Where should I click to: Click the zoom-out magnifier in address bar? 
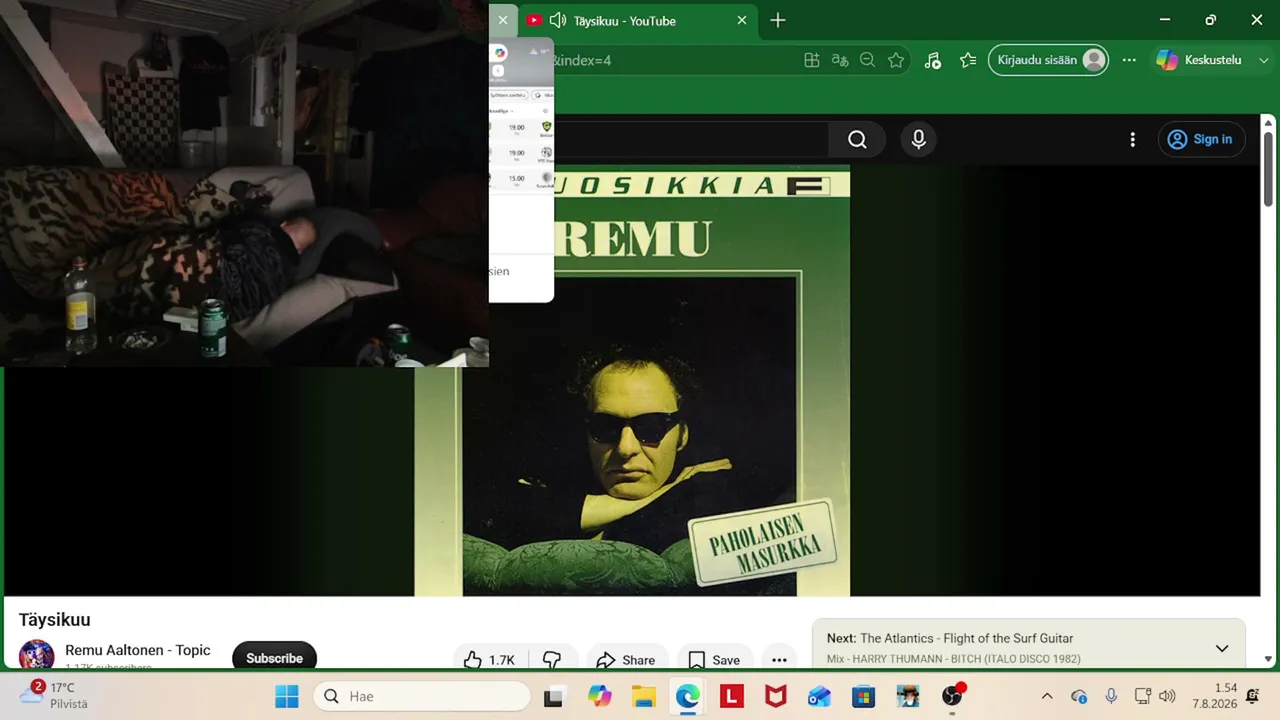pyautogui.click(x=868, y=60)
